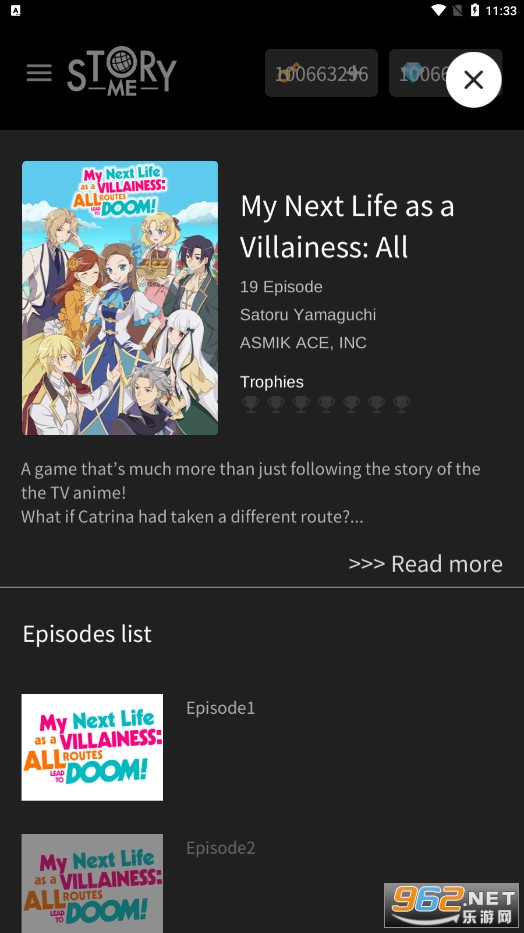Image resolution: width=524 pixels, height=933 pixels.
Task: Select the Episode1 label
Action: (x=221, y=708)
